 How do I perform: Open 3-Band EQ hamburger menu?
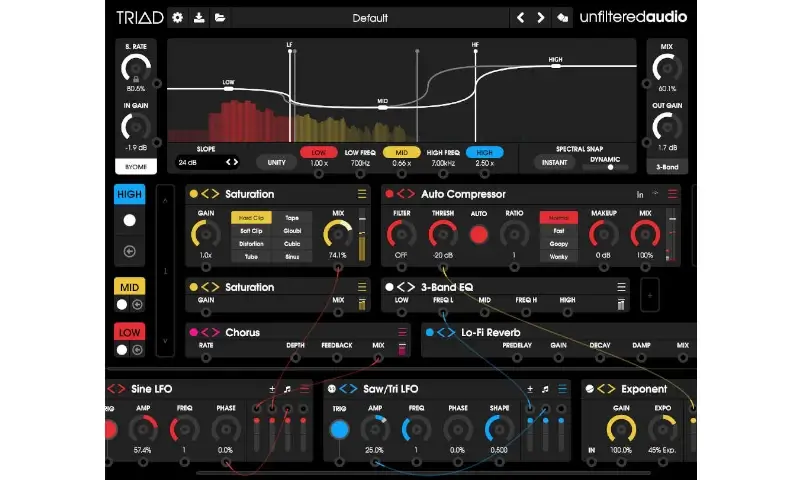click(621, 287)
